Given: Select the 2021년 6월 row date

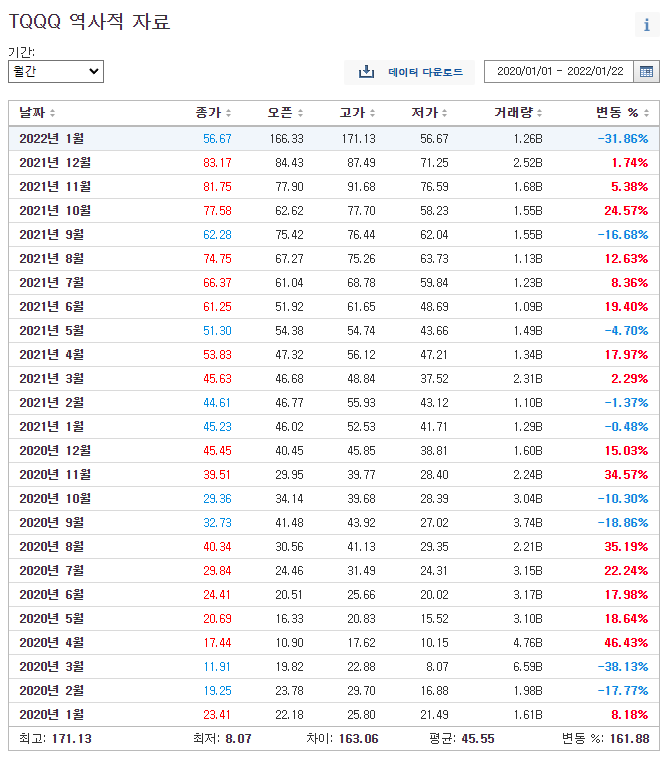Looking at the screenshot, I should tap(52, 307).
